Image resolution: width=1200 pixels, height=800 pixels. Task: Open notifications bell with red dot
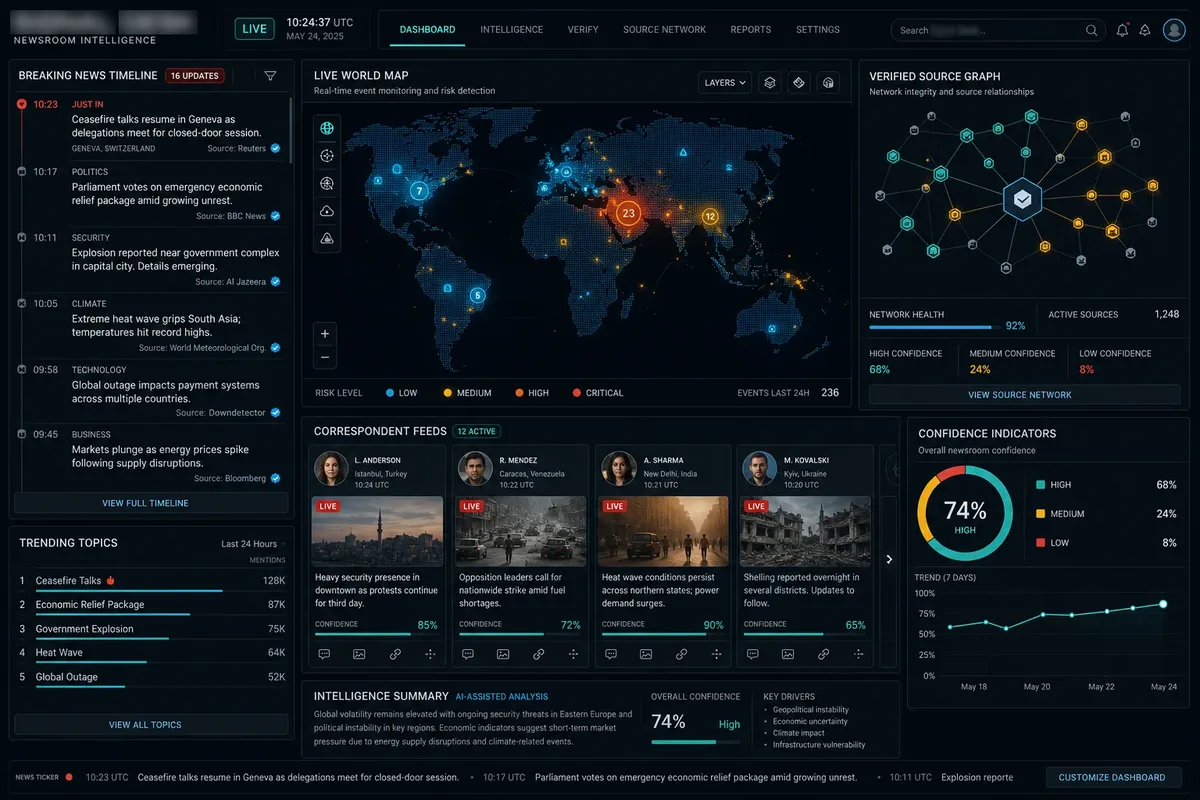pos(1122,30)
